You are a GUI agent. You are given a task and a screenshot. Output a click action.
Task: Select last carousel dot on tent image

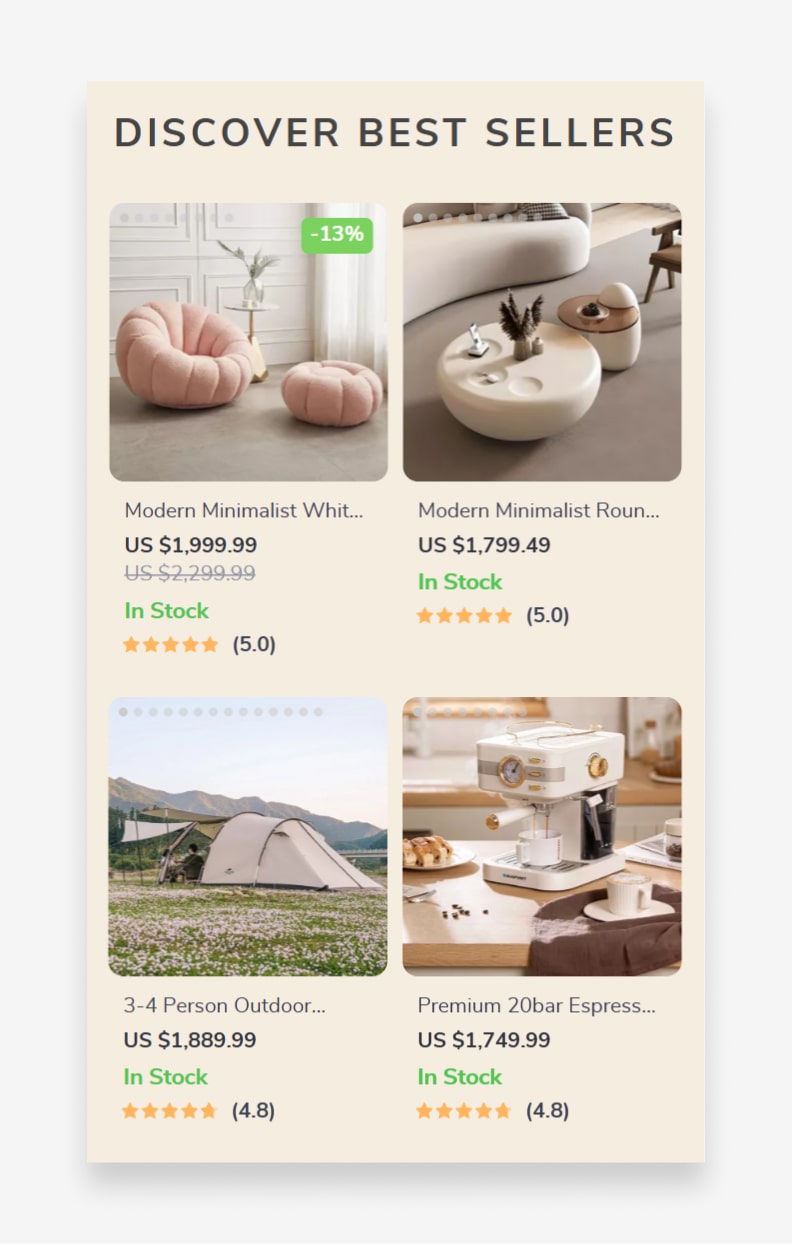318,712
